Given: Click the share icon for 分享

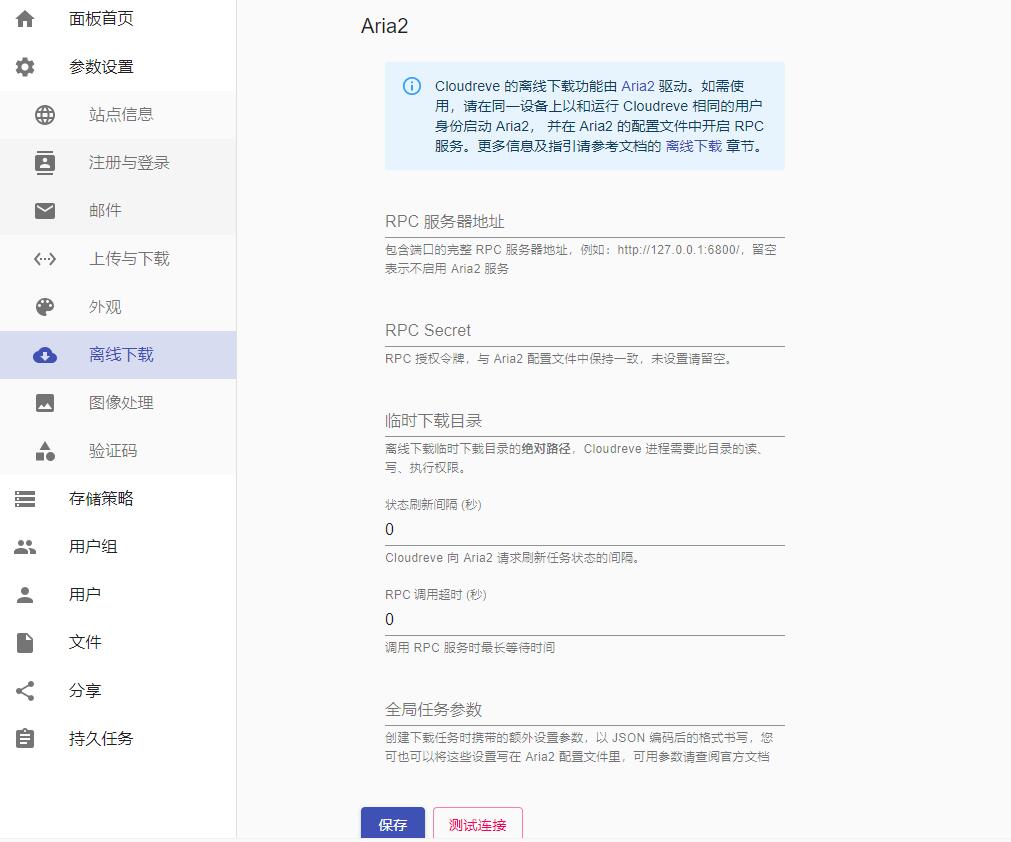Looking at the screenshot, I should (25, 691).
